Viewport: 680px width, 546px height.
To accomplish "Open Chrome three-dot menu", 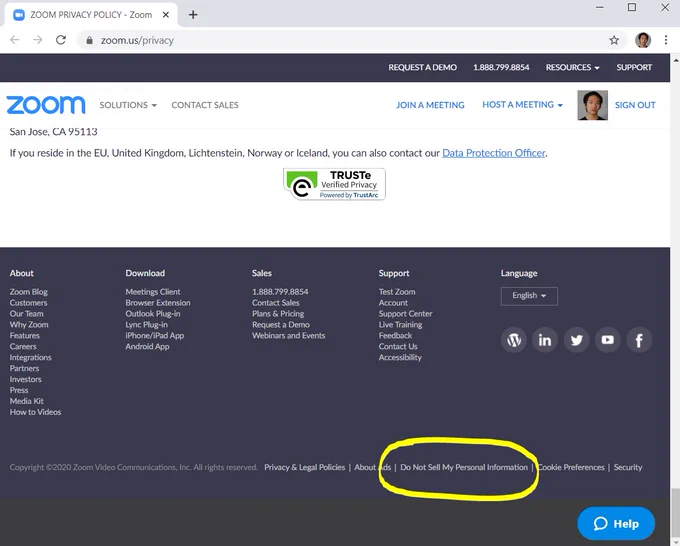I will tap(666, 40).
